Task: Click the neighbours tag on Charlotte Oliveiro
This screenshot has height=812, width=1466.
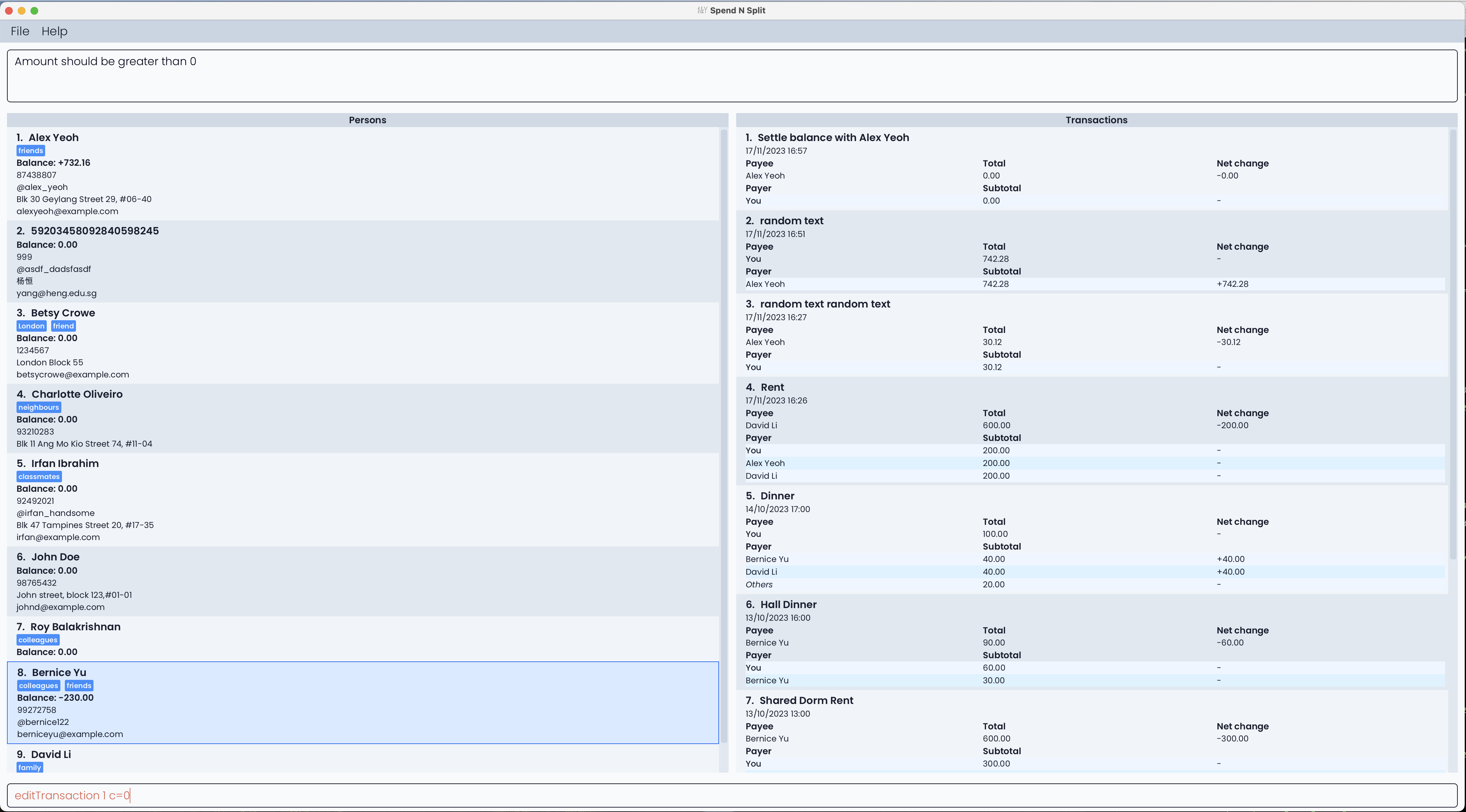Action: 38,407
